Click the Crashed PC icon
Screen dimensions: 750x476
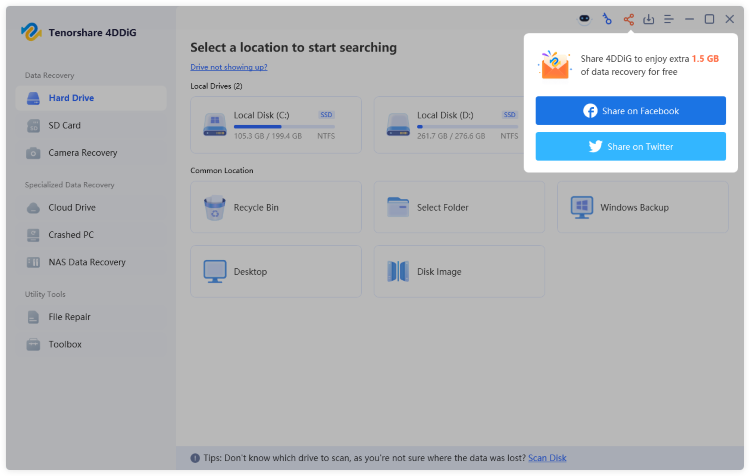click(33, 235)
